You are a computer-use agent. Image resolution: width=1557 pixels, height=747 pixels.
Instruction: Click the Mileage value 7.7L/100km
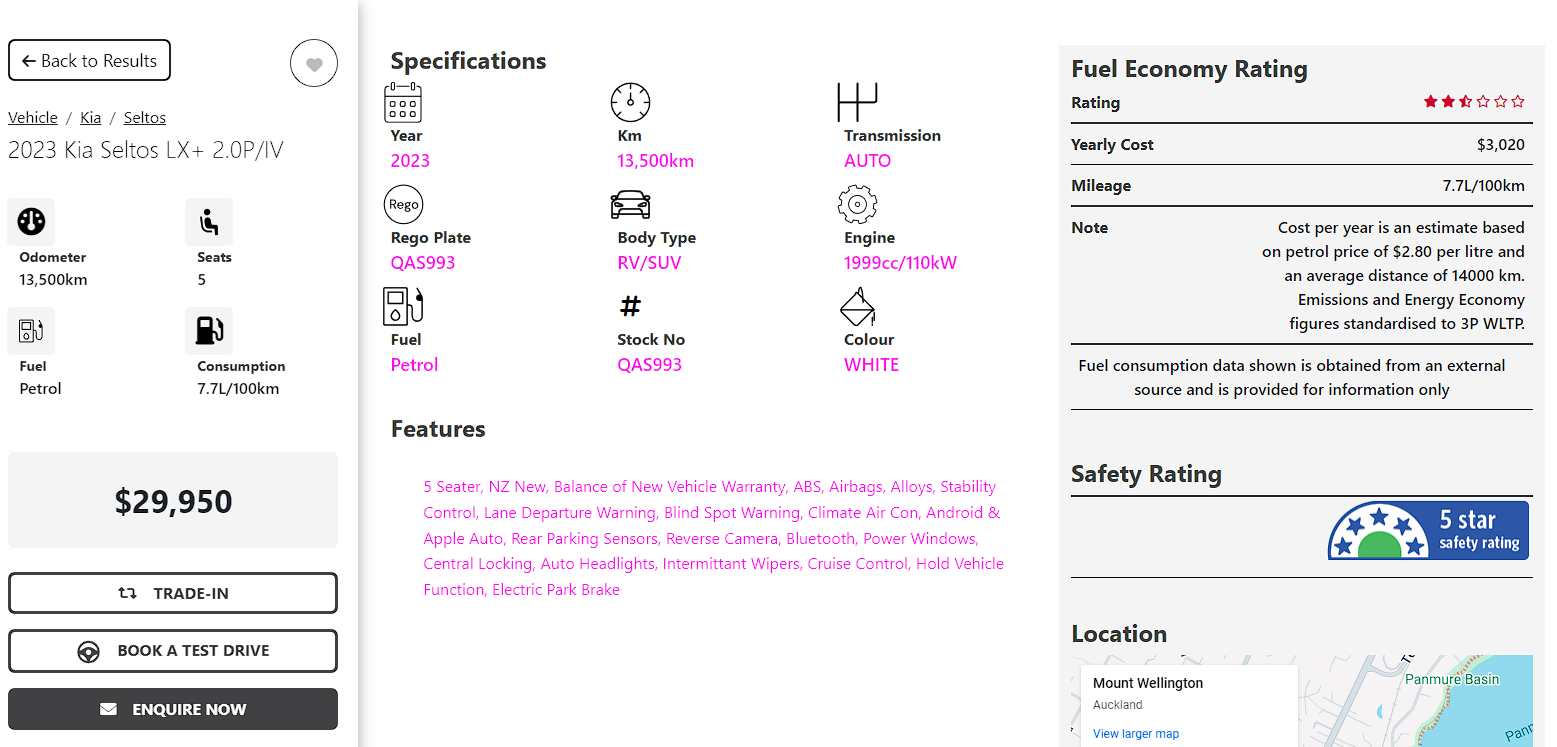coord(1483,186)
